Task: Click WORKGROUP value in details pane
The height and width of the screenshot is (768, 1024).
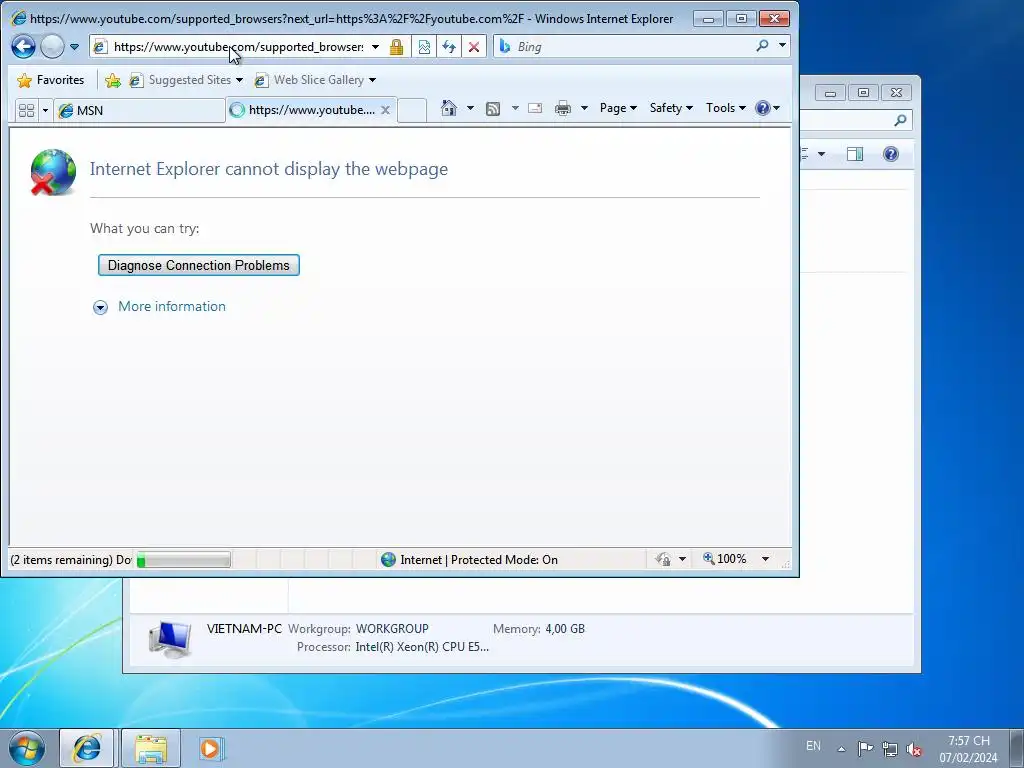Action: [392, 629]
